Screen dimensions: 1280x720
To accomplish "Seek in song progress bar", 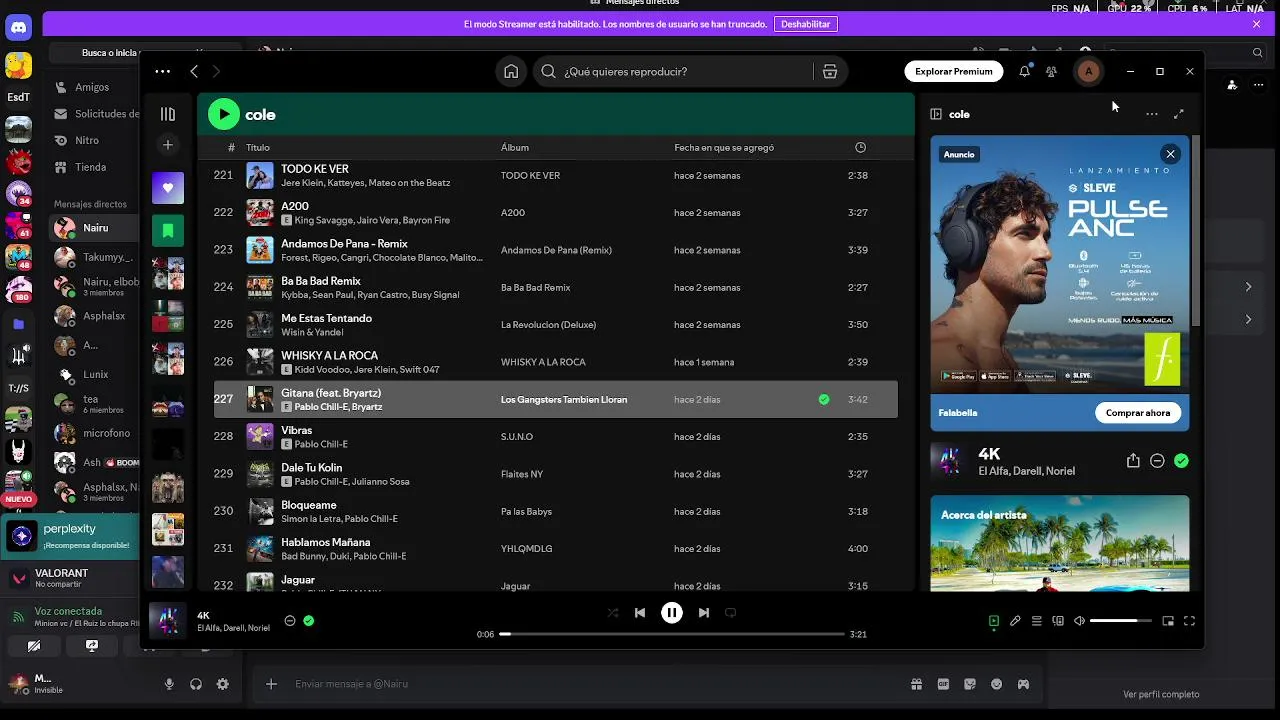I will tap(672, 634).
